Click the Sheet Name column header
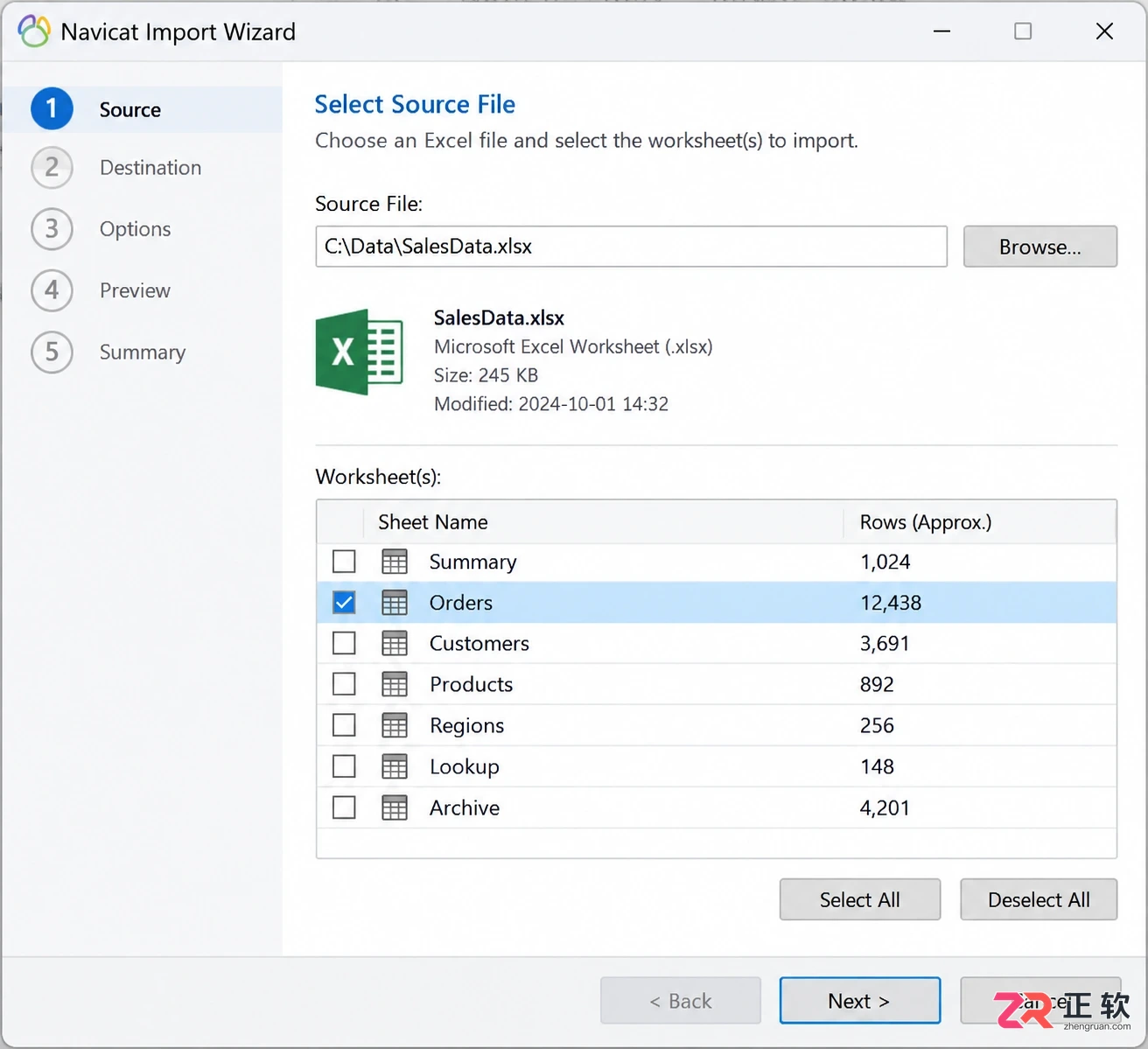Viewport: 1148px width, 1049px height. click(603, 522)
